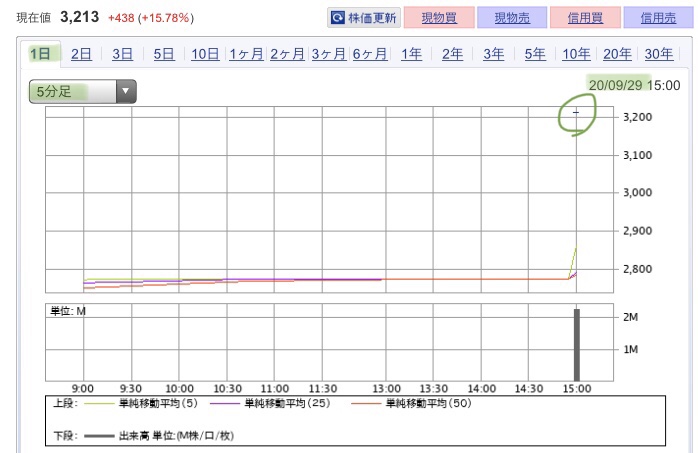Show the 3ヶ月 chart period
The image size is (698, 453).
(329, 54)
